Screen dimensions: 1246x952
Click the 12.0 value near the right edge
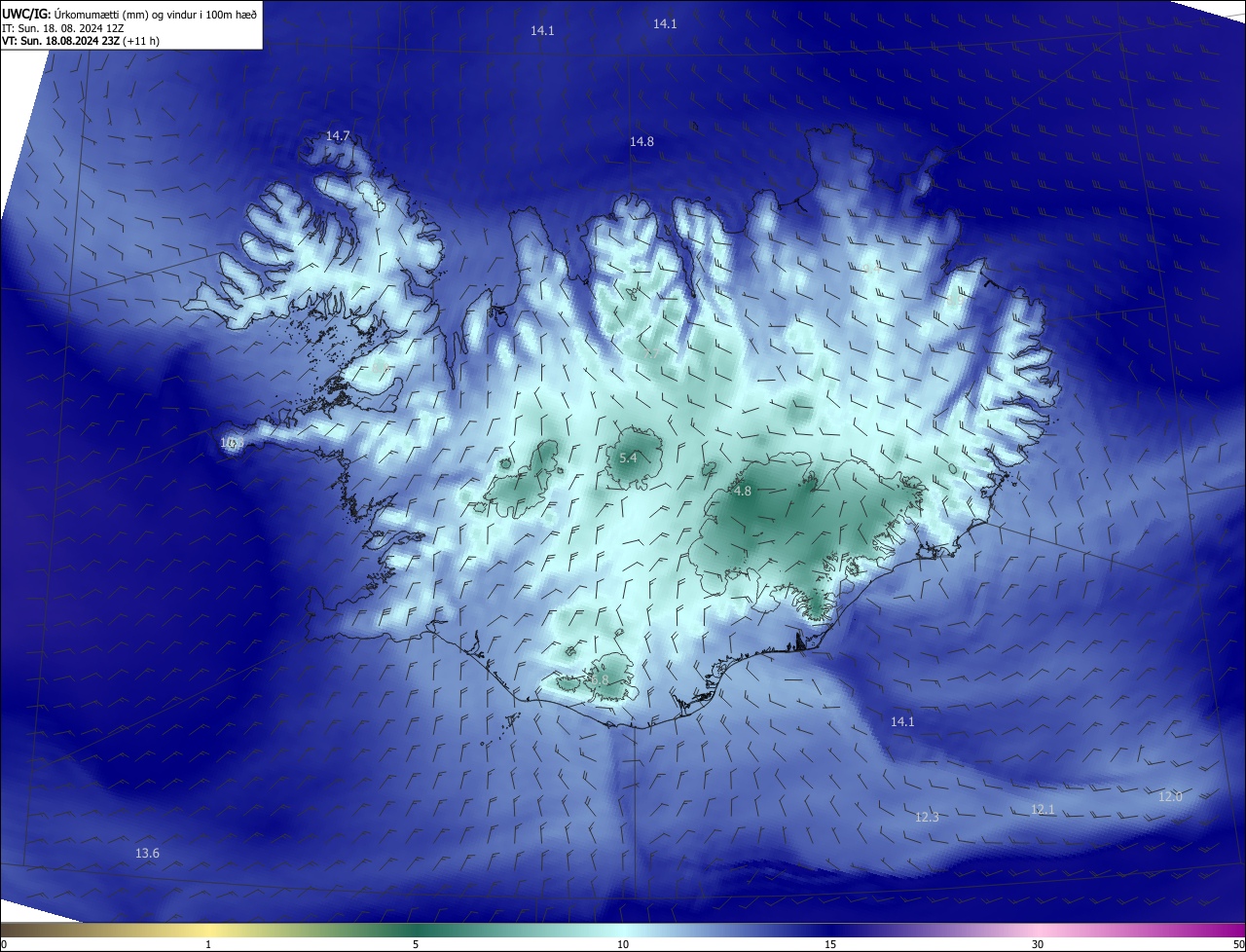[x=1170, y=796]
